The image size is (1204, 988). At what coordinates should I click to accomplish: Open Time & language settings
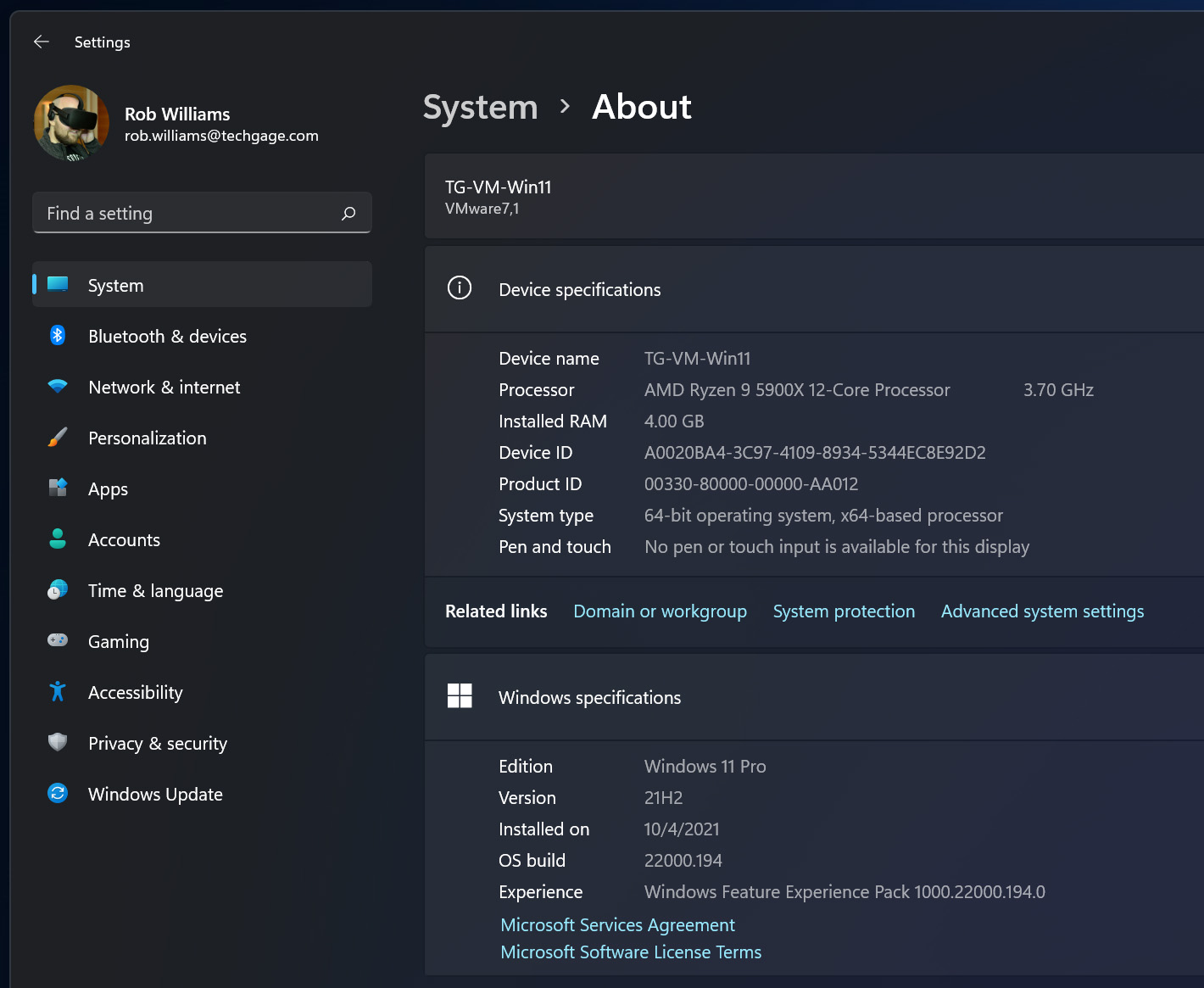point(202,590)
